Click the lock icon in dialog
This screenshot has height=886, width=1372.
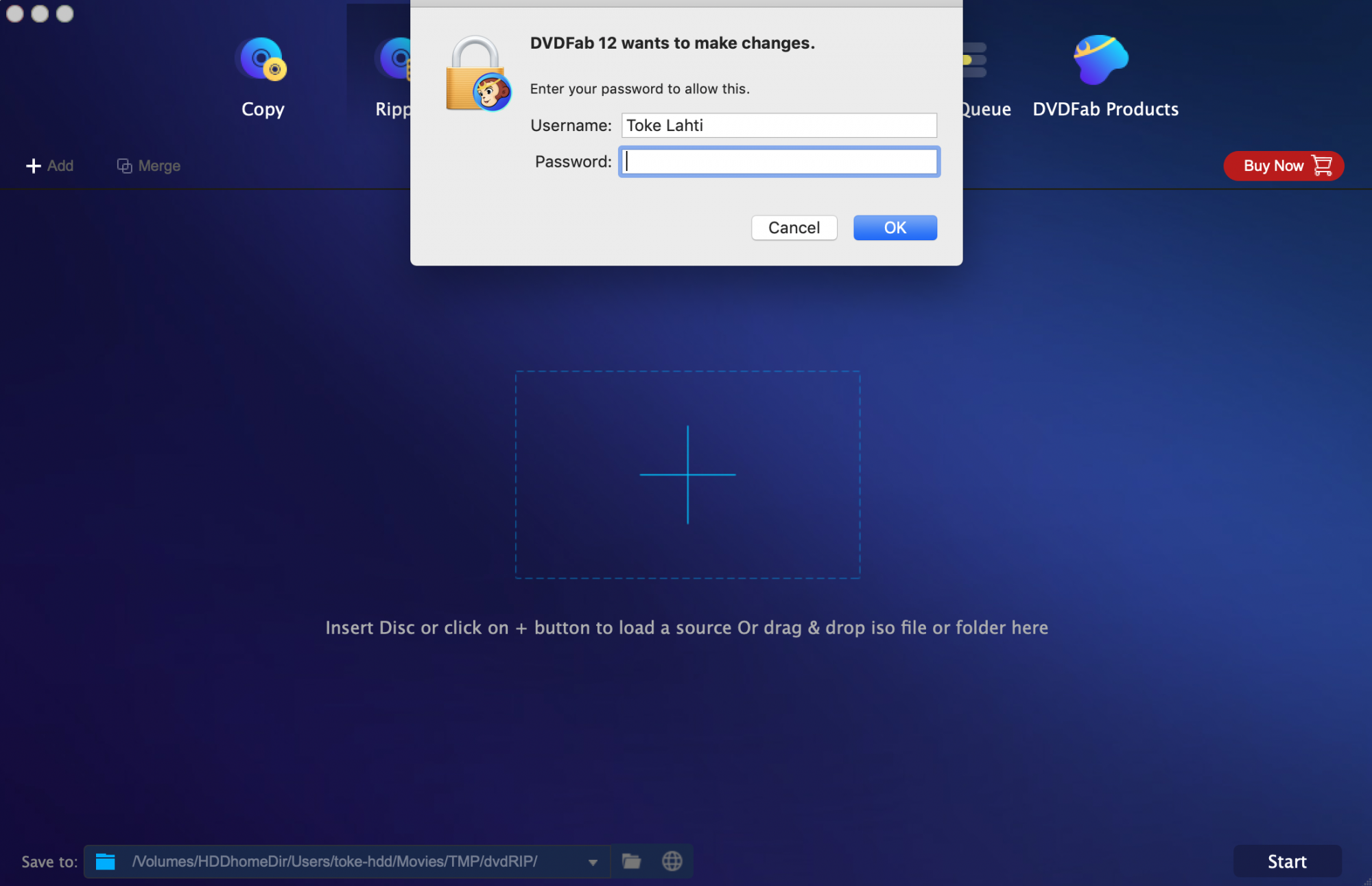pos(478,74)
